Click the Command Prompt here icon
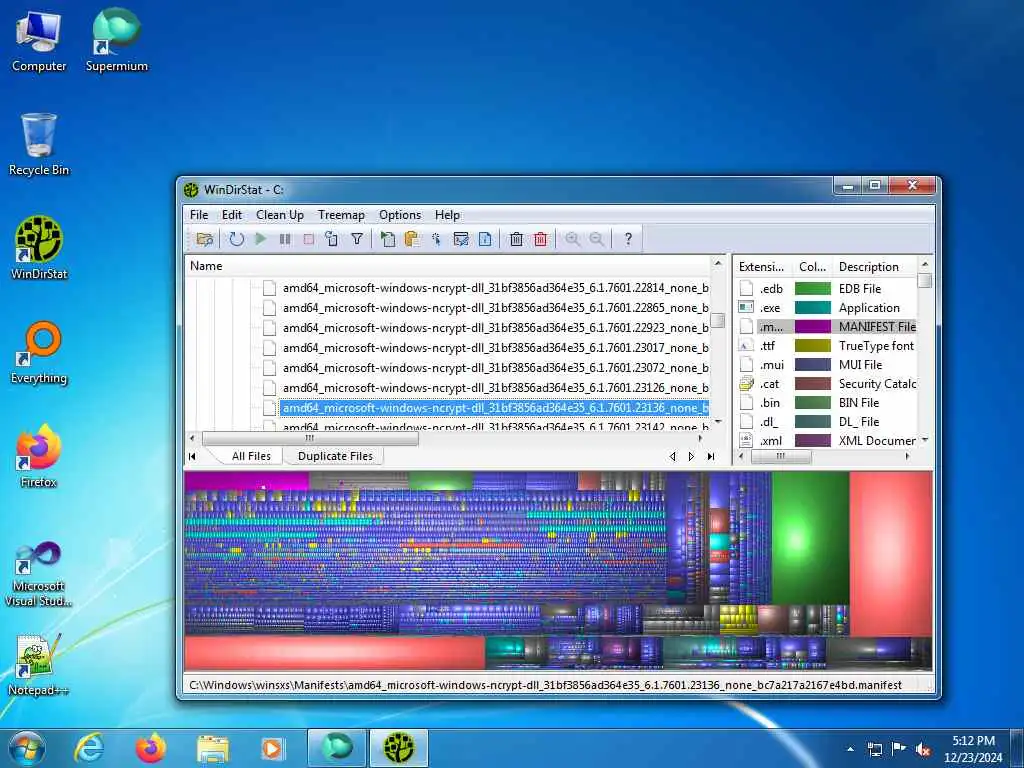 coord(461,239)
